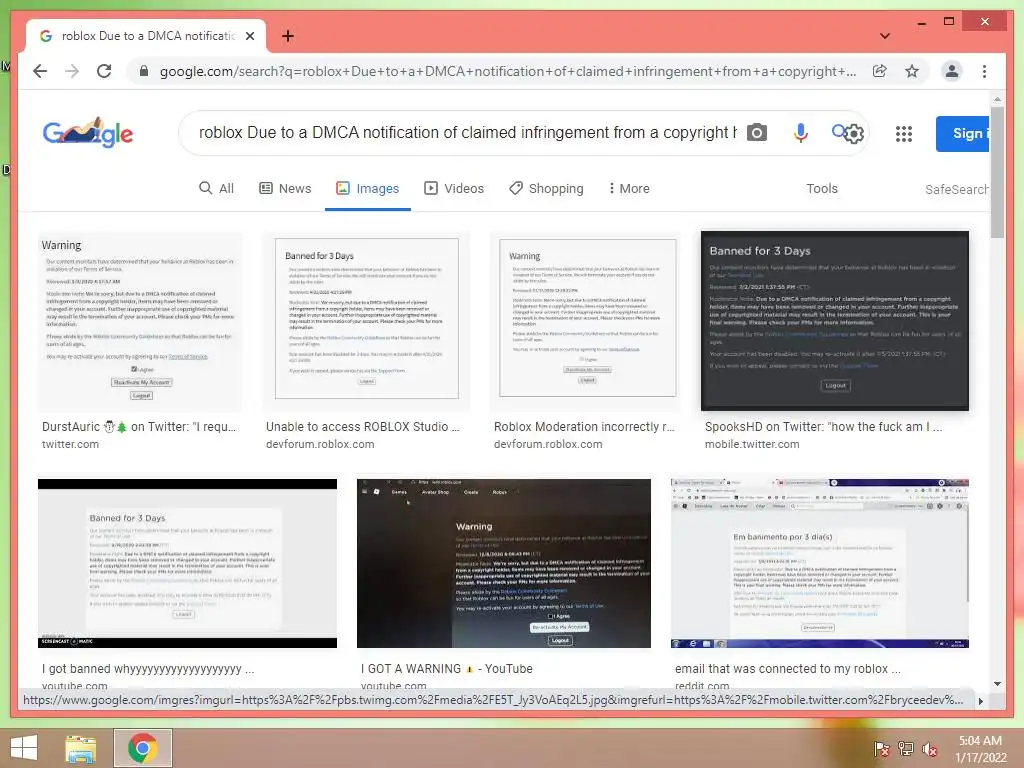Click 'I got banned whyyyy' caption text
The image size is (1024, 768).
[x=148, y=669]
